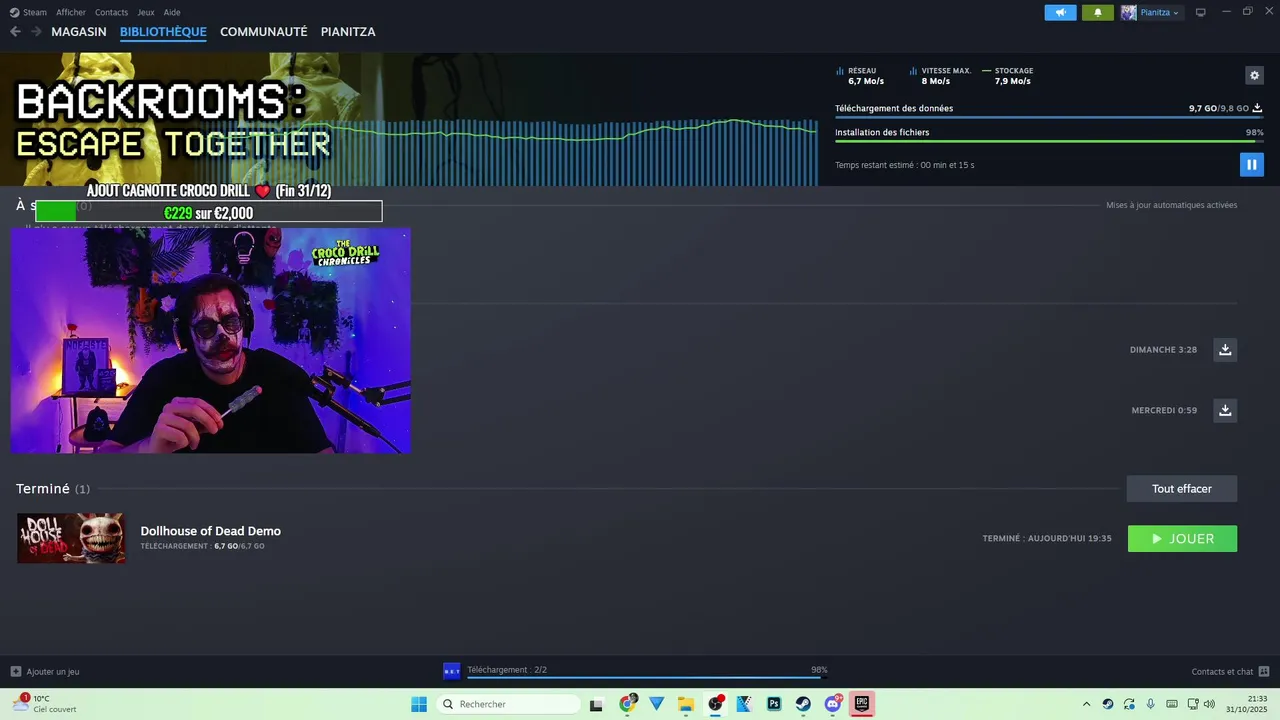Open the Windows Start menu
Image resolution: width=1280 pixels, height=720 pixels.
[x=419, y=704]
